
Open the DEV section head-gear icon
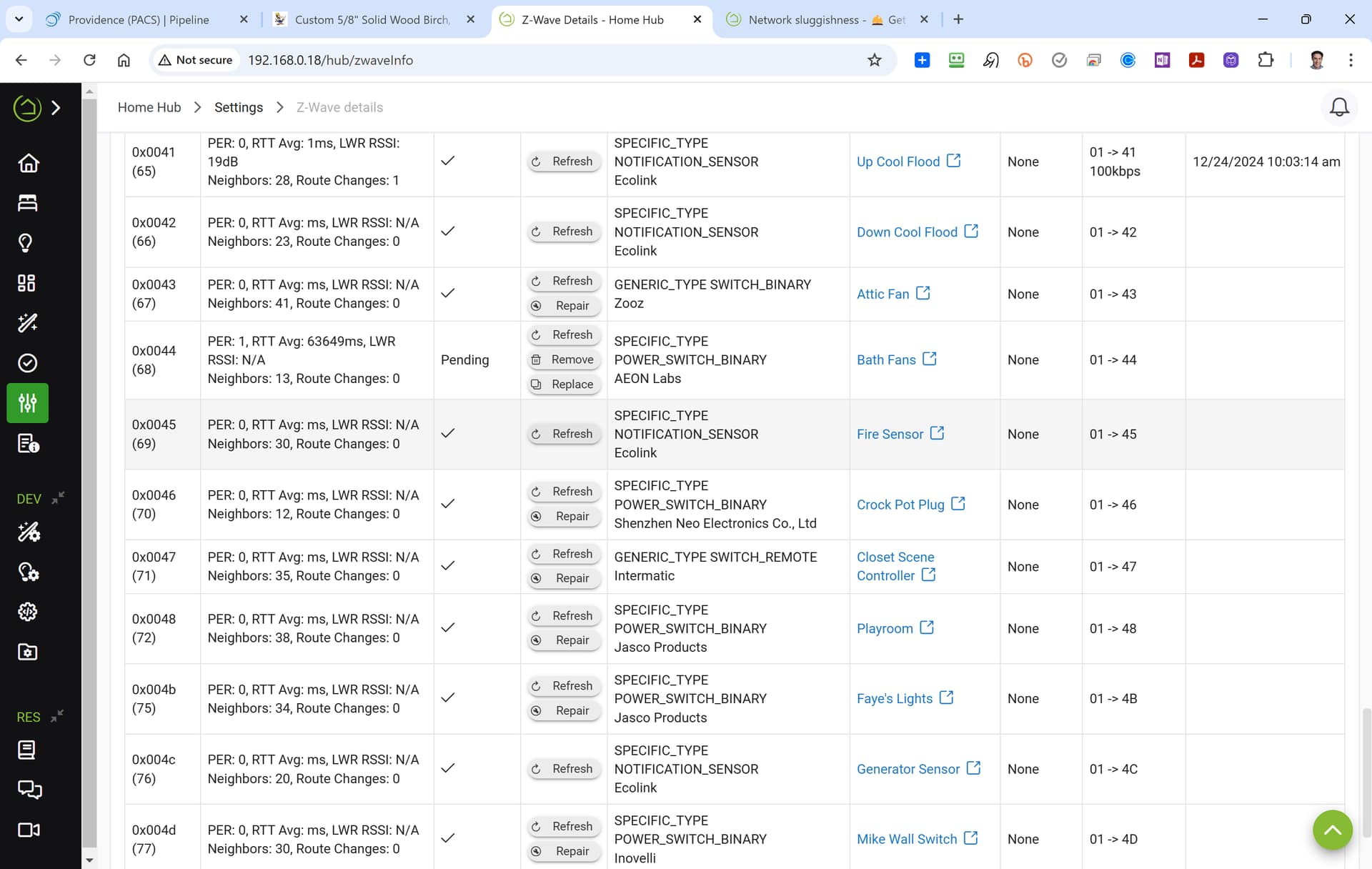29,572
